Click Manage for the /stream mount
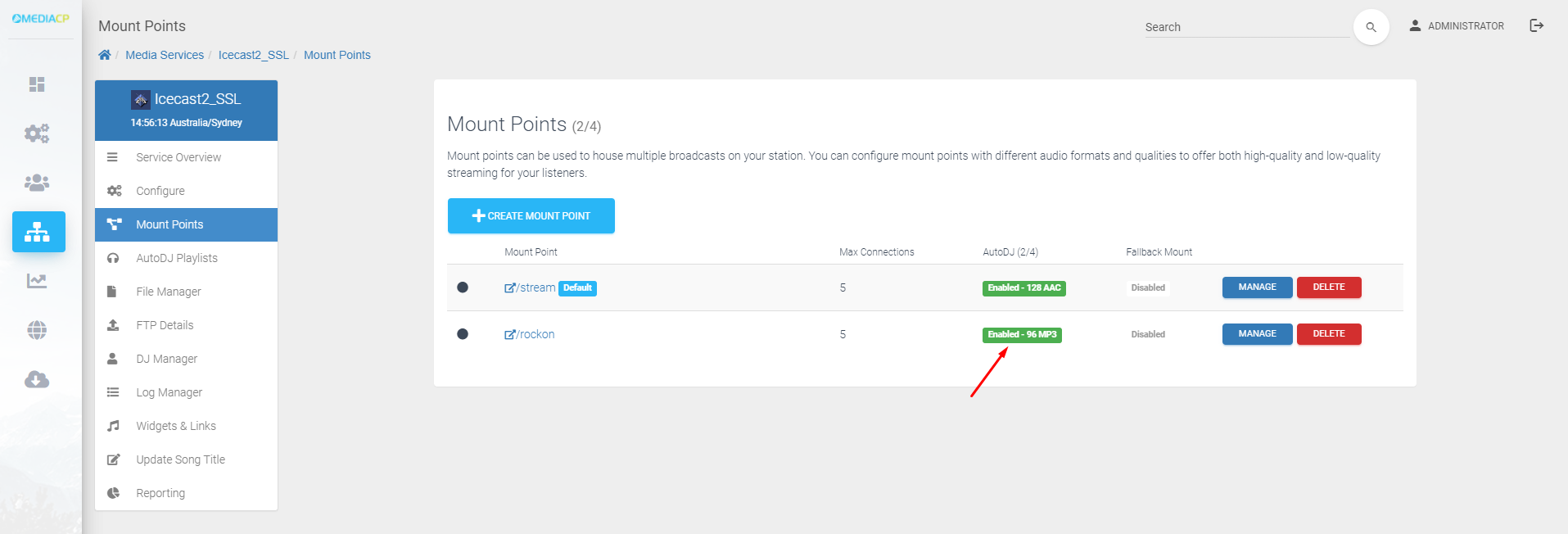Viewport: 1568px width, 534px height. [x=1257, y=287]
